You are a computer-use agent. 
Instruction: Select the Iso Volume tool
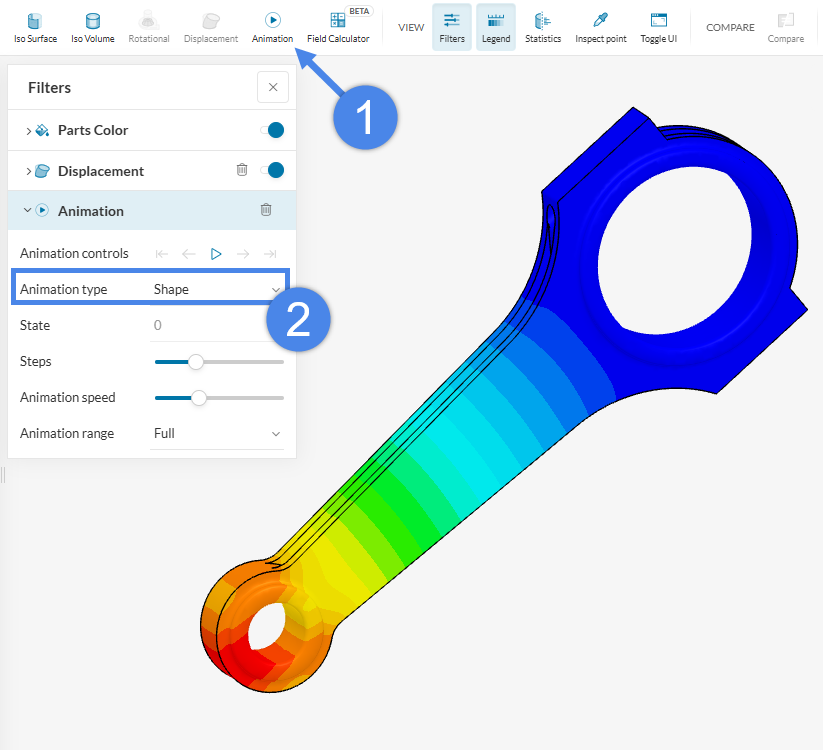click(x=92, y=21)
